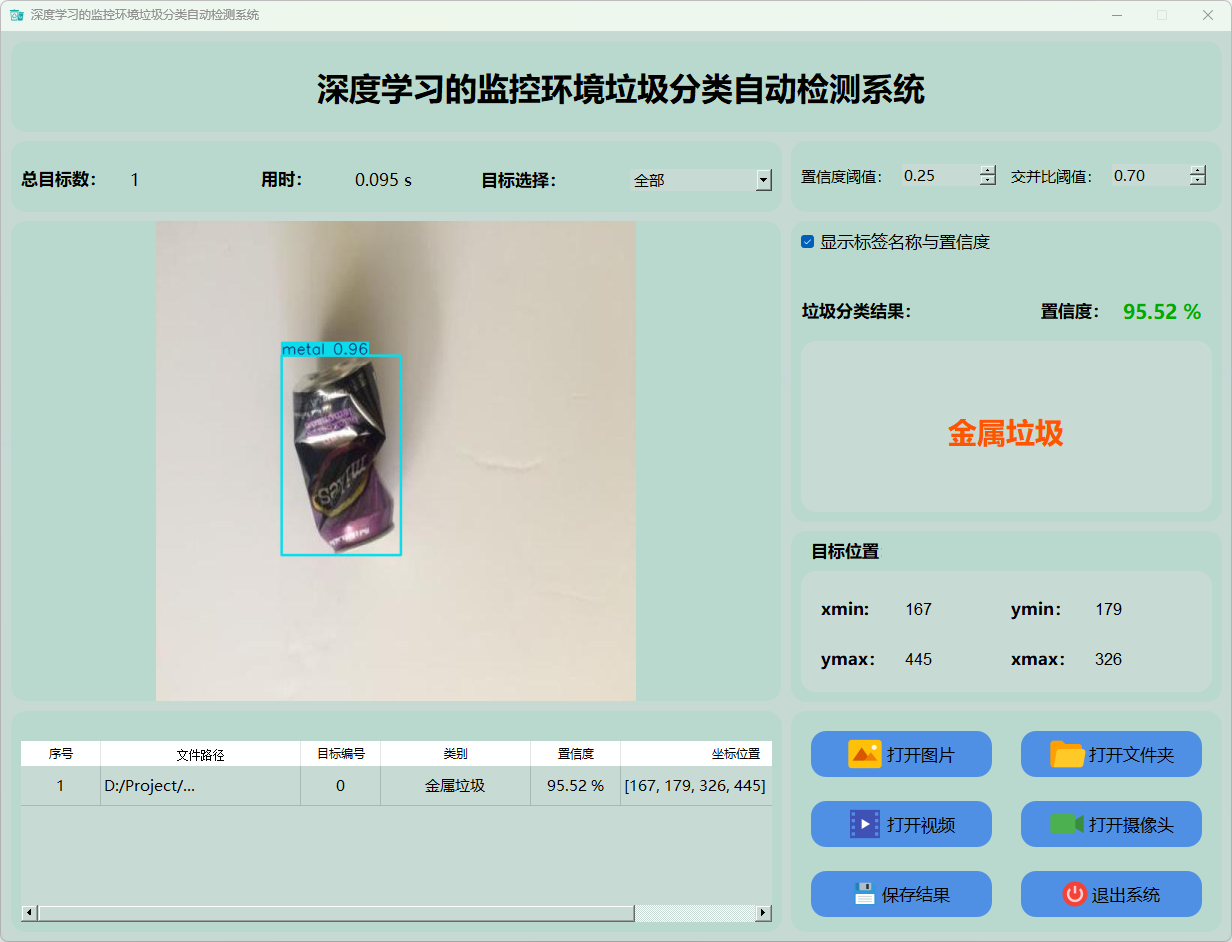Click the film icon on 打开视频 button

pos(864,824)
